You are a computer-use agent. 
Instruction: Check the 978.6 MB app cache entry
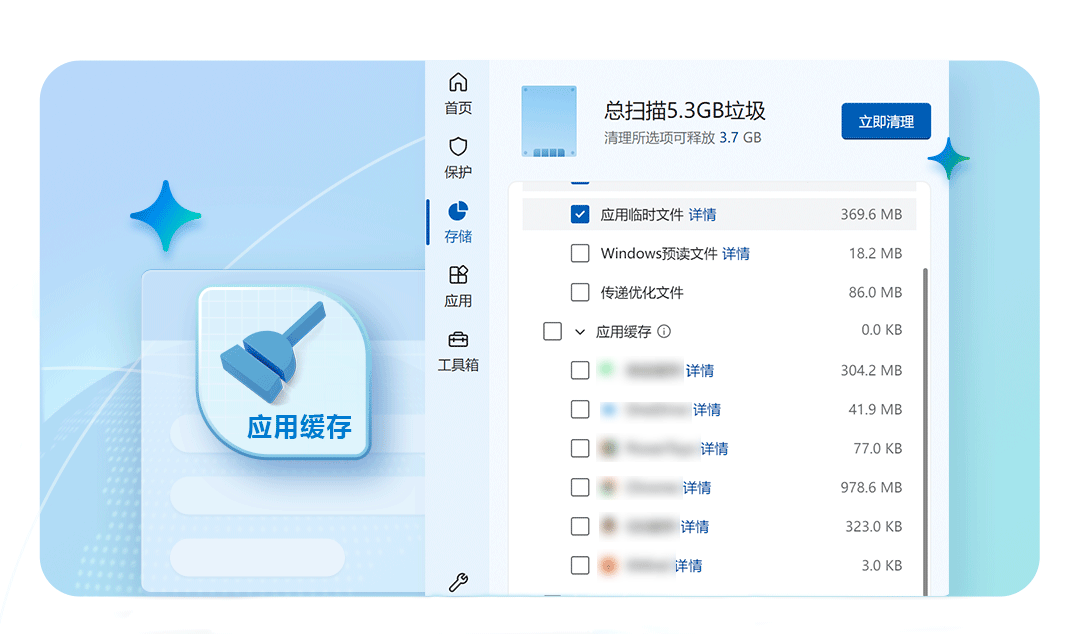pos(580,487)
